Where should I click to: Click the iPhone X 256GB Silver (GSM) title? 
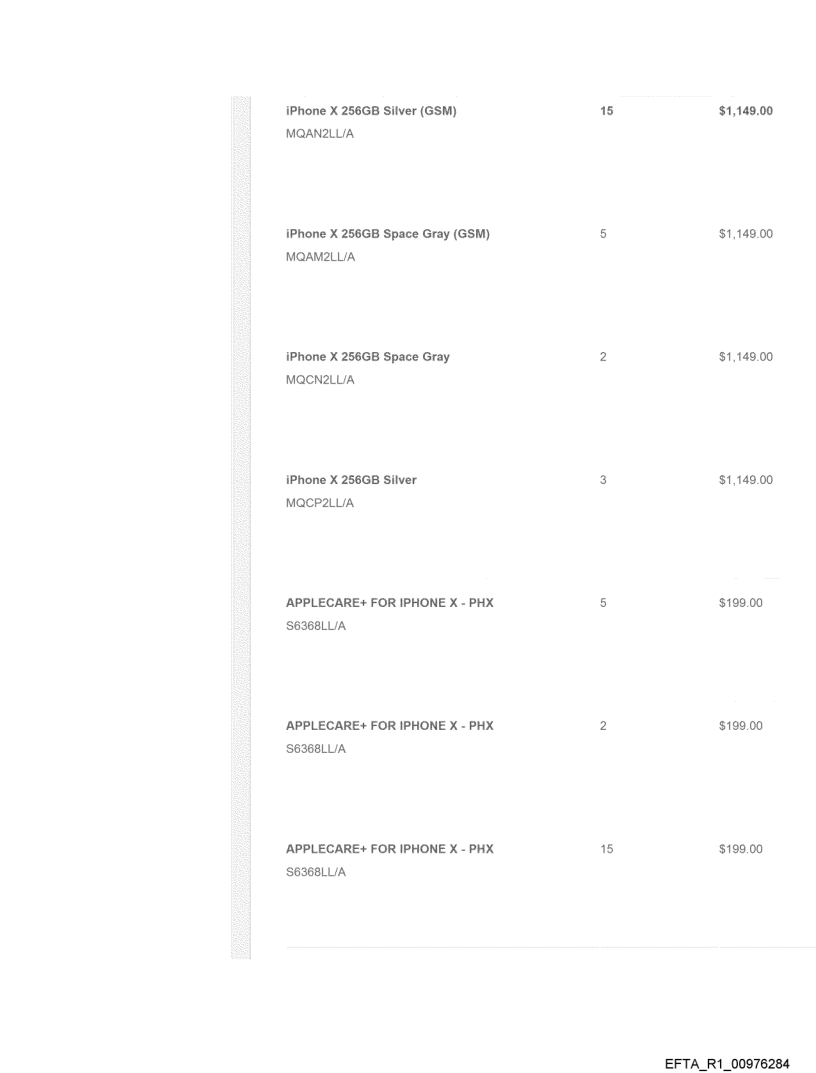[371, 111]
